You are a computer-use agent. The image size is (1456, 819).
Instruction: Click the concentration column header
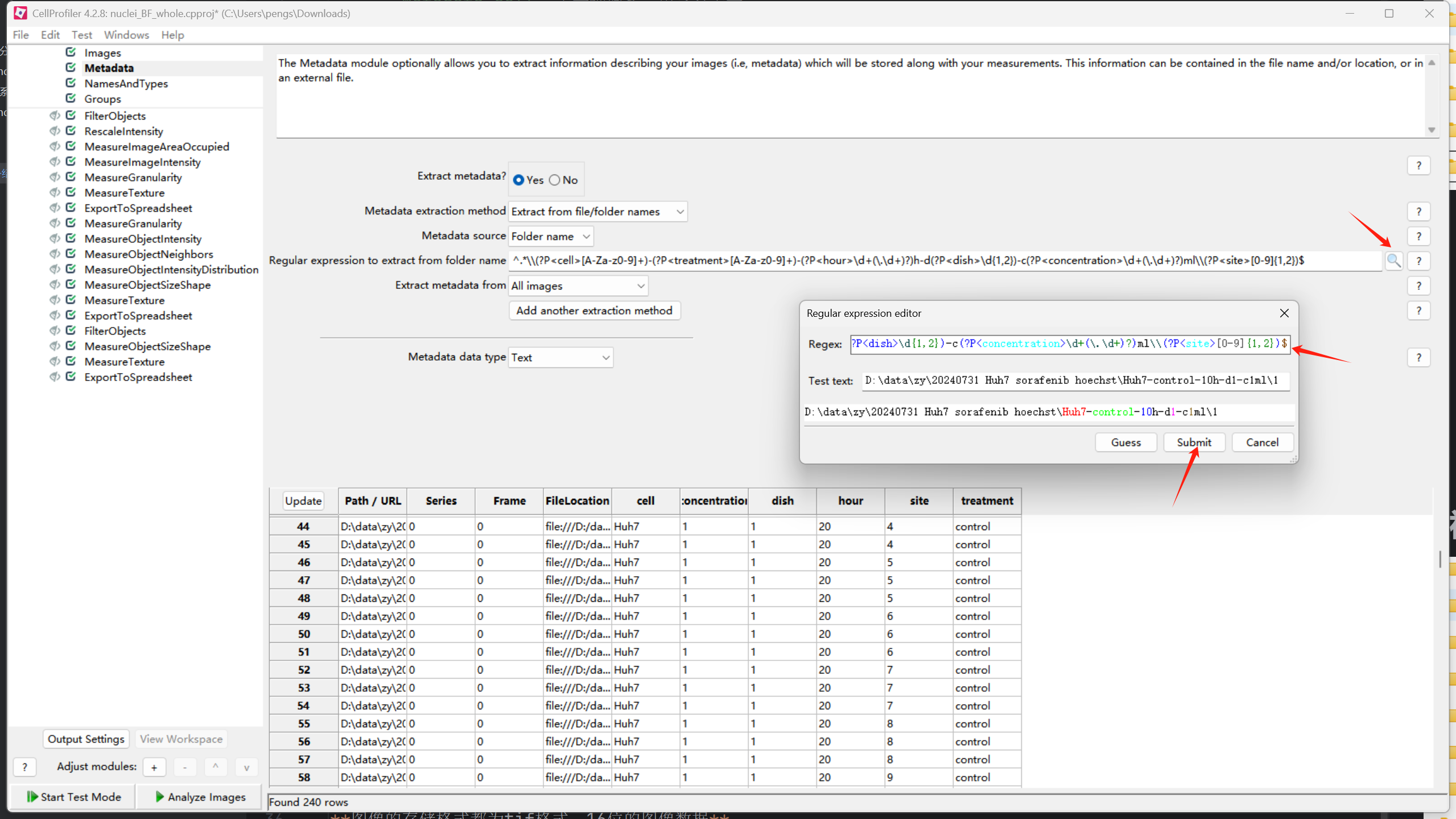pos(714,501)
